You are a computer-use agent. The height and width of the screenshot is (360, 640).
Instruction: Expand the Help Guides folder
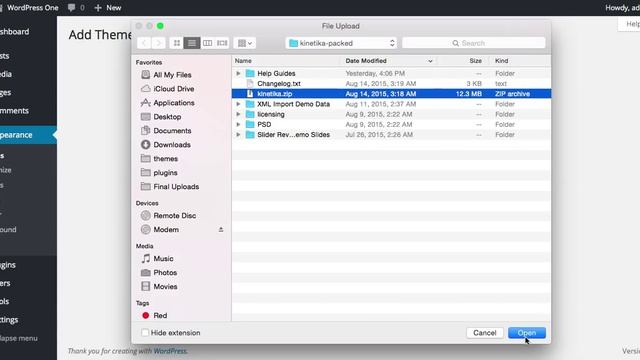238,73
